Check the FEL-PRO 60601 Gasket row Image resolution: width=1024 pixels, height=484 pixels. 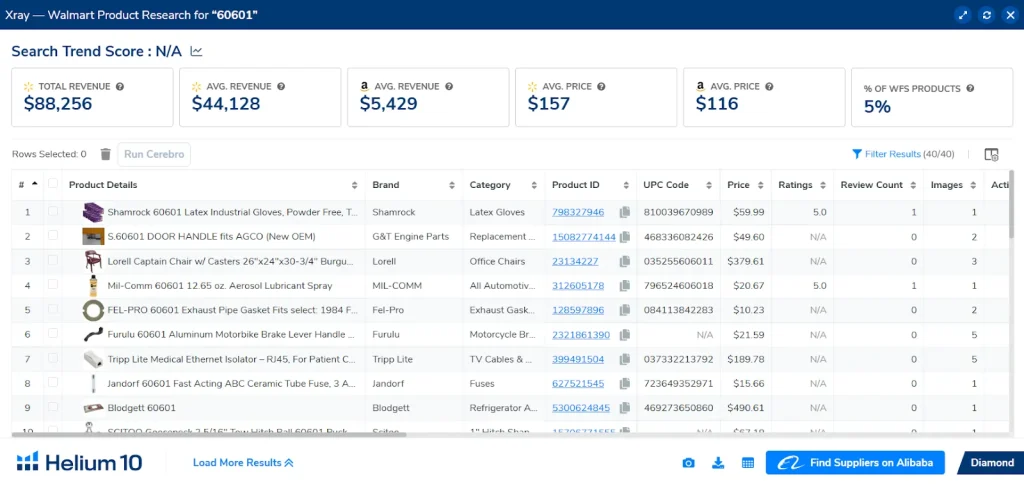pyautogui.click(x=53, y=310)
